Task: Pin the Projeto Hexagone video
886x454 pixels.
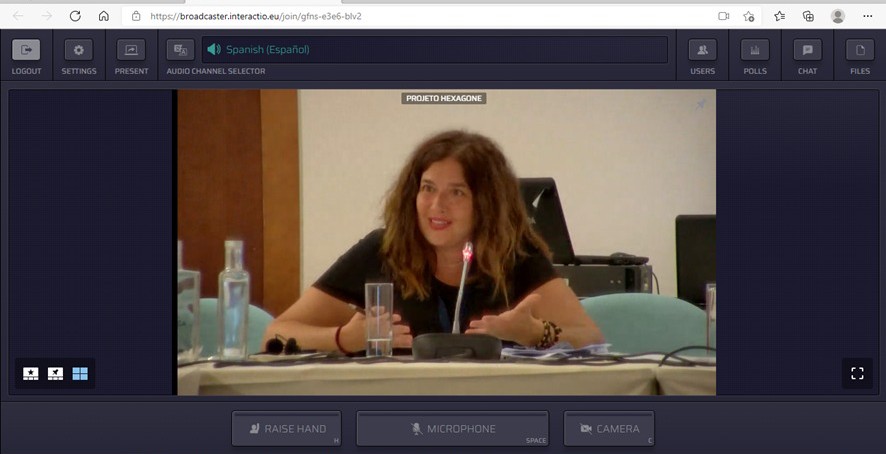Action: [701, 104]
